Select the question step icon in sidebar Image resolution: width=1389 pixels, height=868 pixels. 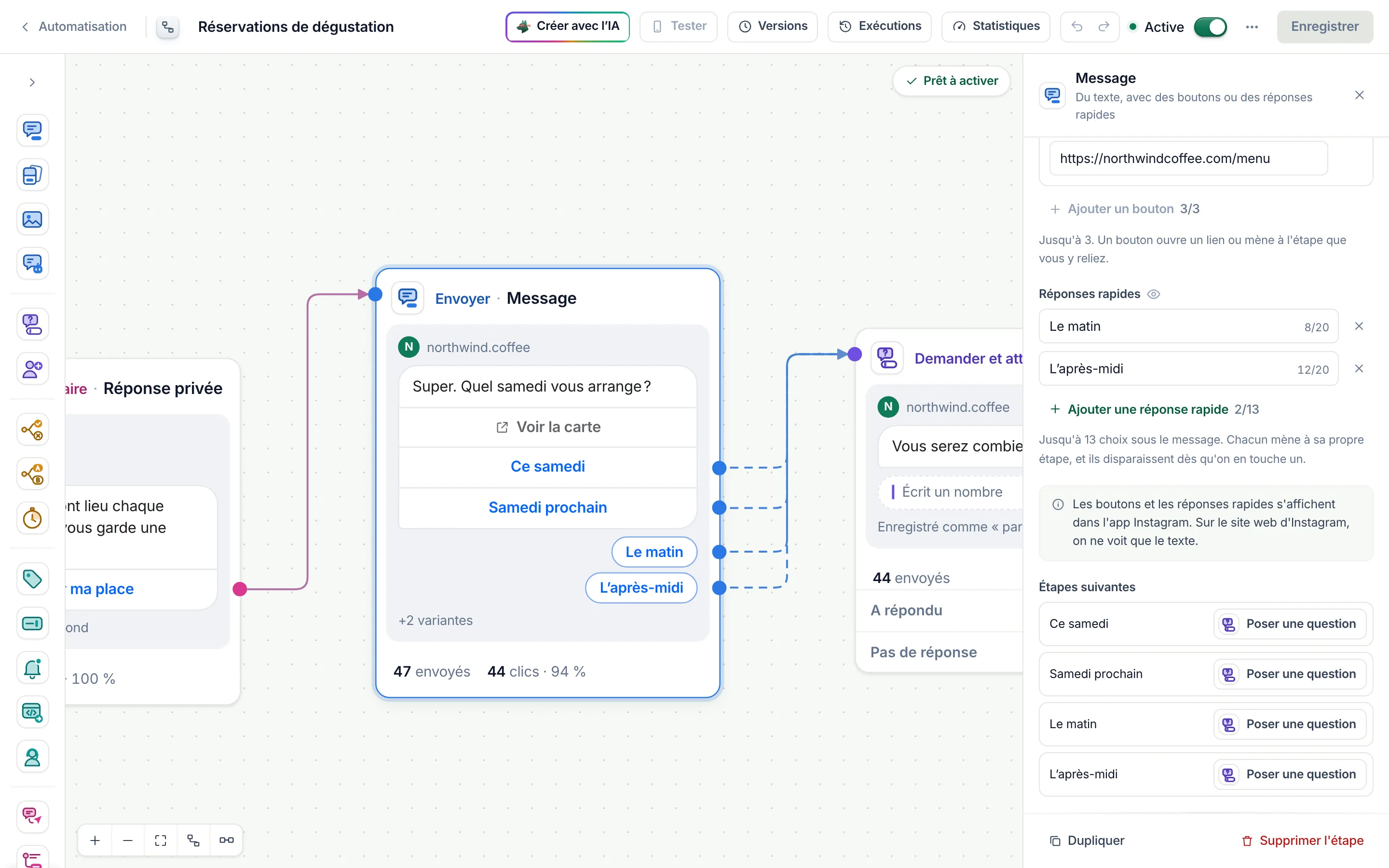[32, 325]
